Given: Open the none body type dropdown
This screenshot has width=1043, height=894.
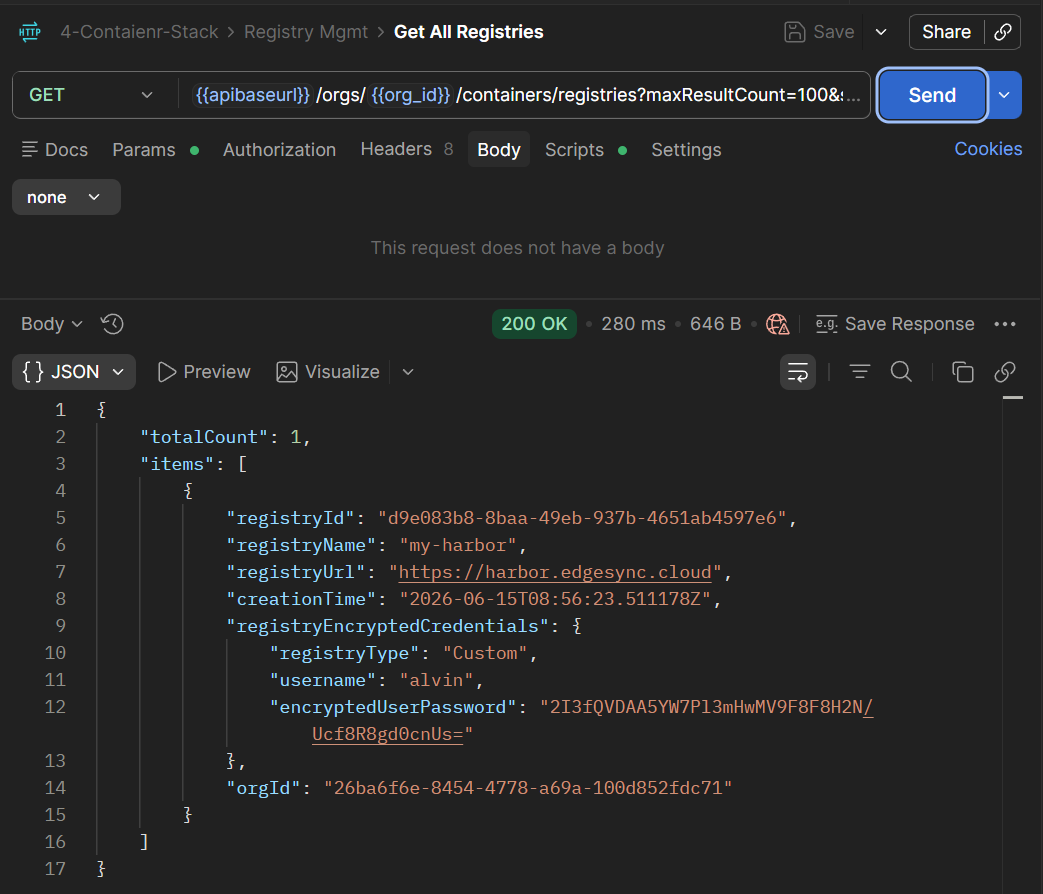Looking at the screenshot, I should pos(66,197).
